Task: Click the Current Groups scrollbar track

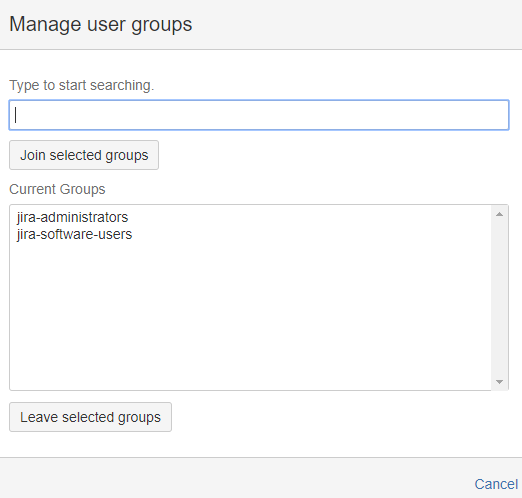Action: pos(499,298)
